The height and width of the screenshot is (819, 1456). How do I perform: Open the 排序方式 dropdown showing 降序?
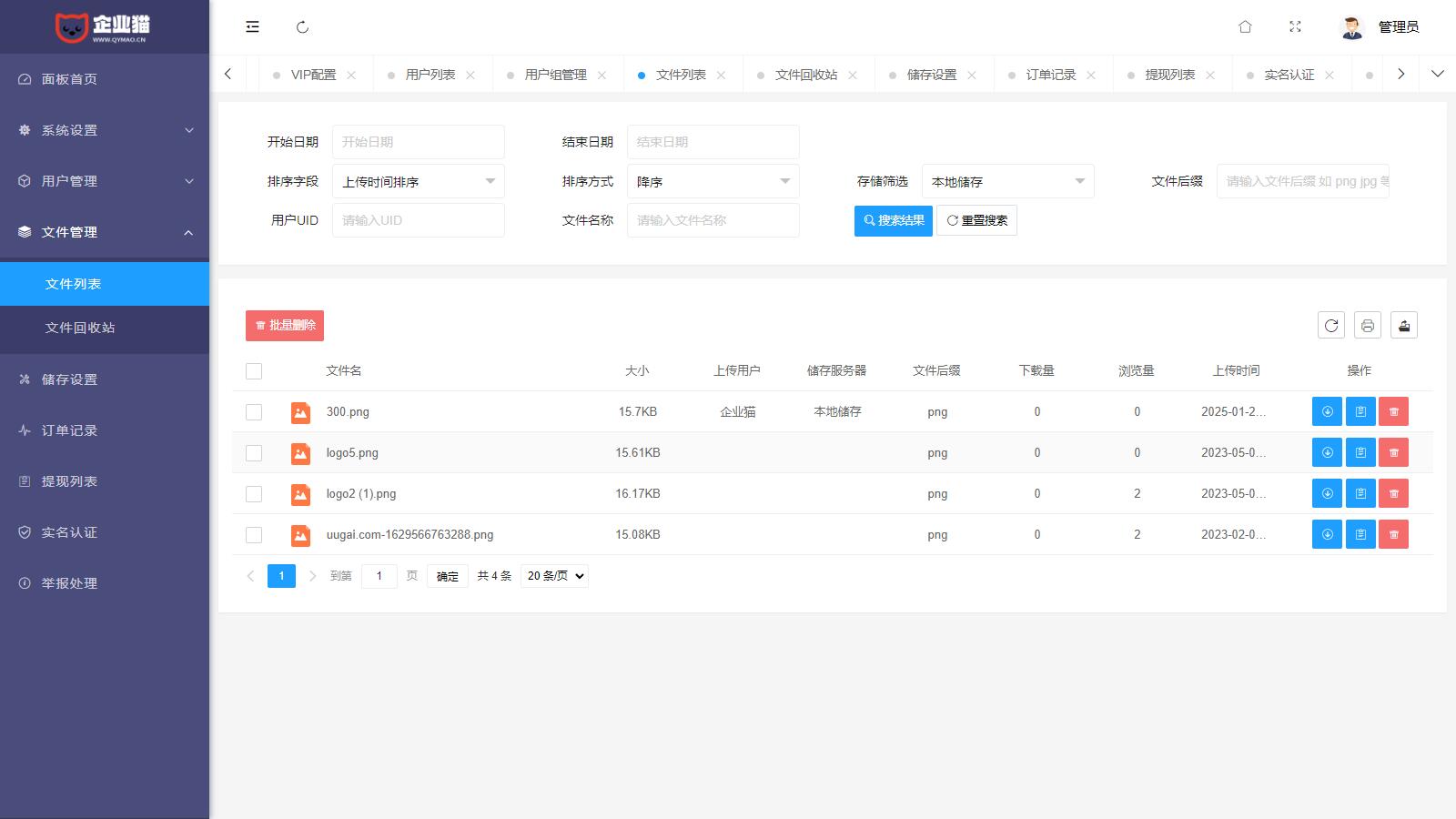tap(713, 181)
